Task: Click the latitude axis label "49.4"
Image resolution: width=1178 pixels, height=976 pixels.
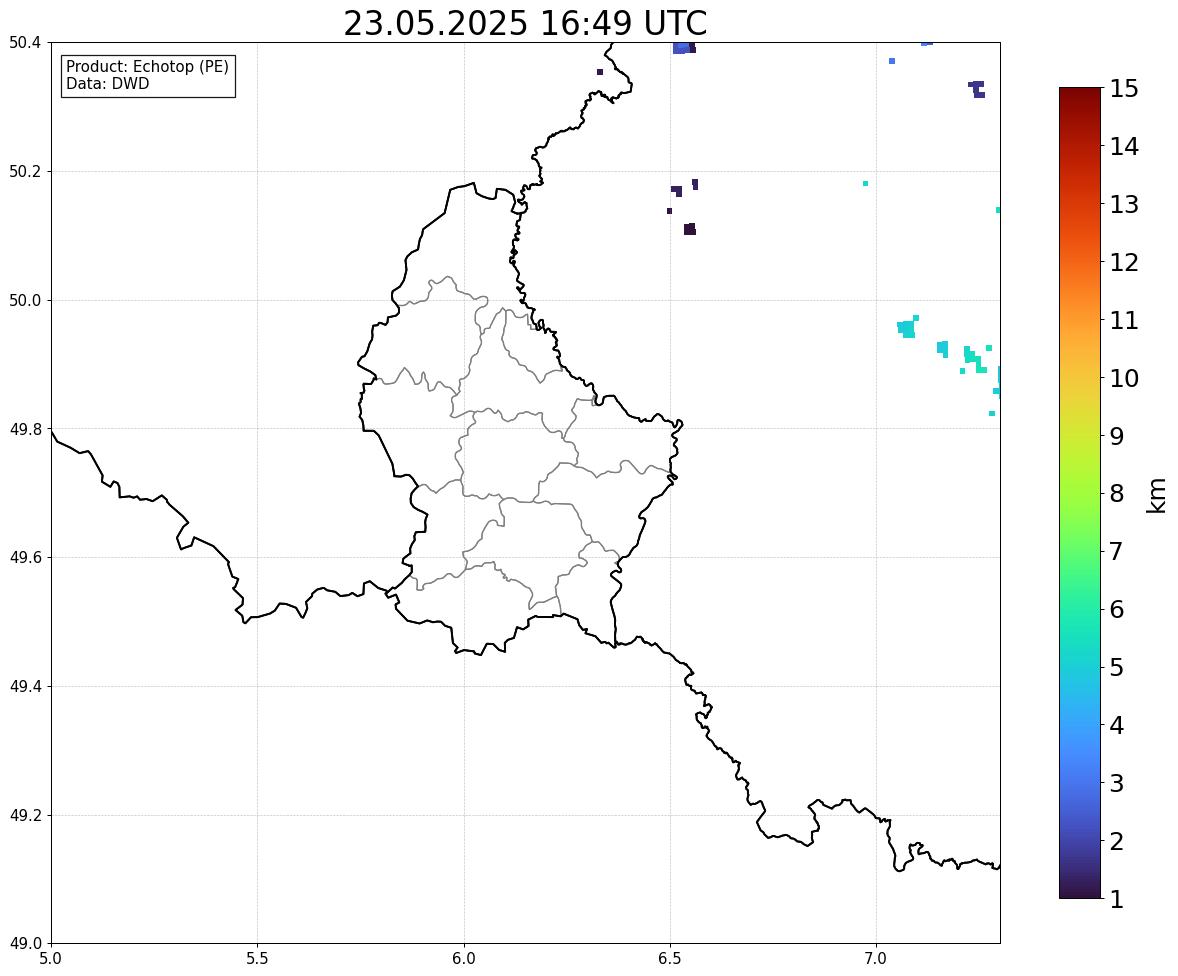Action: coord(25,687)
